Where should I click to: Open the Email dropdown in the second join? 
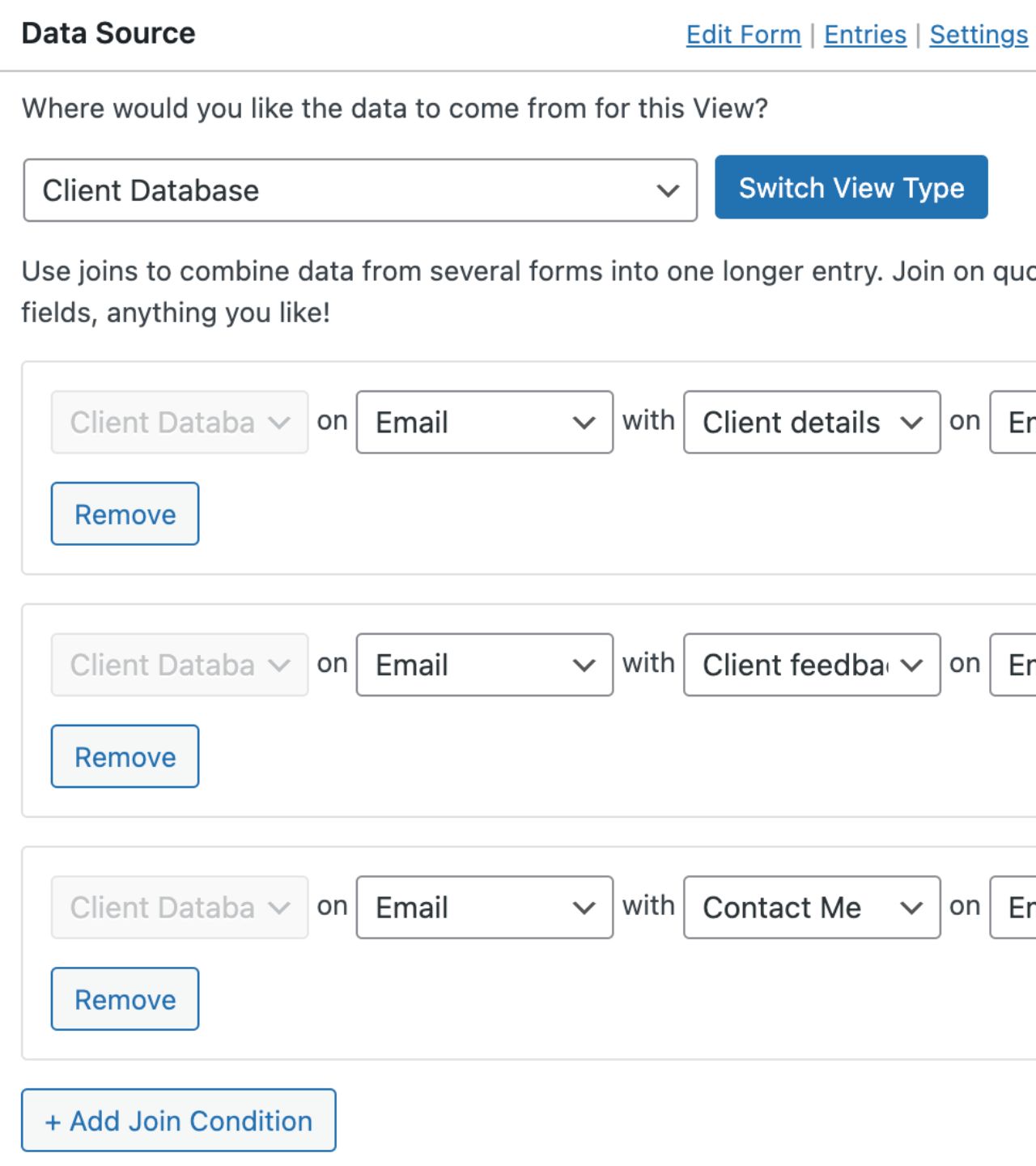[x=483, y=665]
